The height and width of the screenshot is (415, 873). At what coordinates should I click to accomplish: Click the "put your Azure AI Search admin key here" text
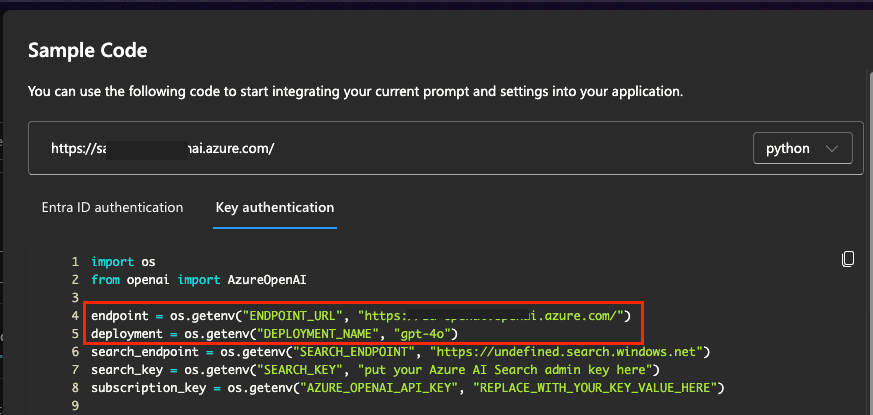[x=505, y=369]
